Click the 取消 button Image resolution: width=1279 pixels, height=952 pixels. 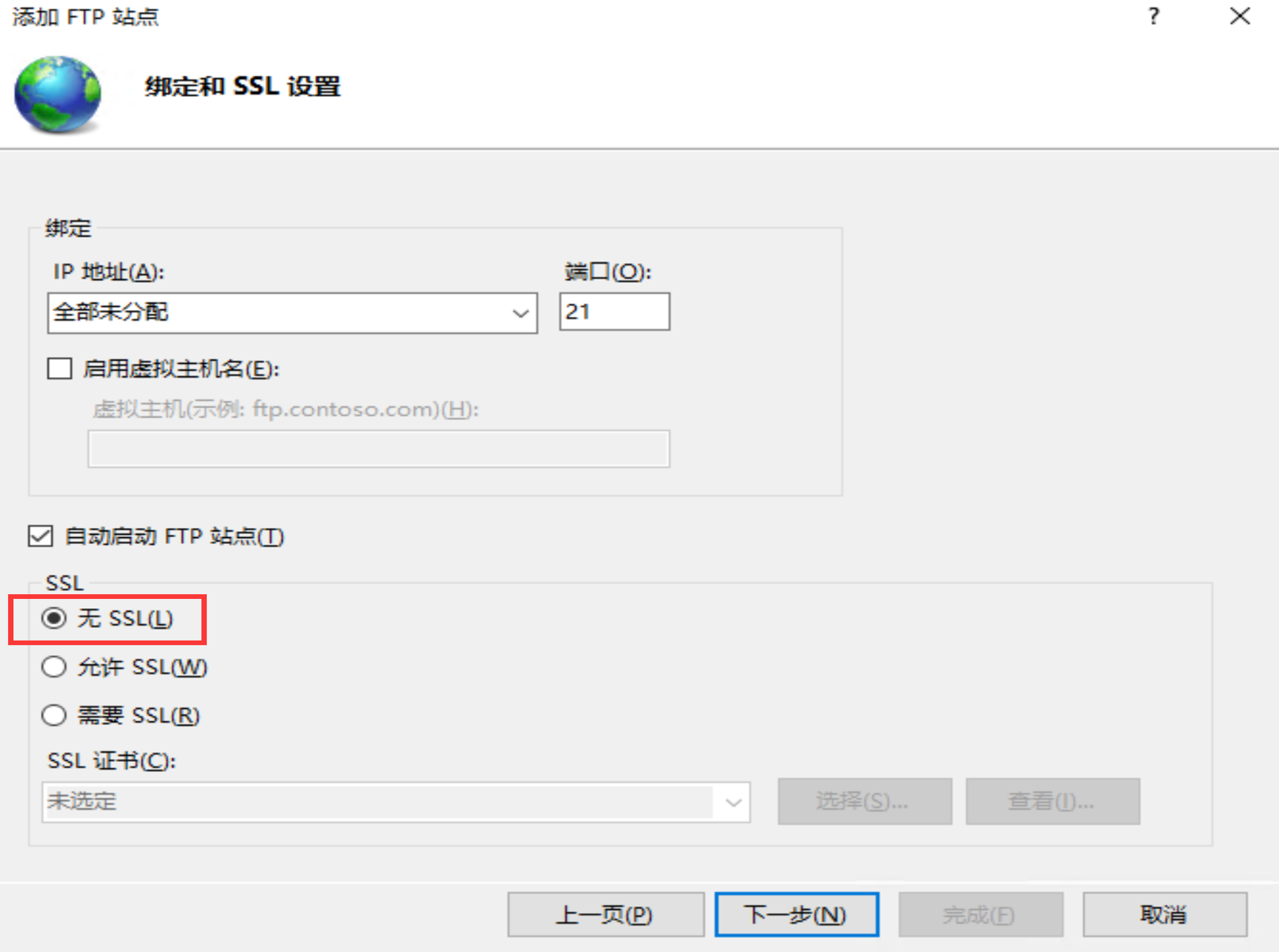pyautogui.click(x=1164, y=914)
